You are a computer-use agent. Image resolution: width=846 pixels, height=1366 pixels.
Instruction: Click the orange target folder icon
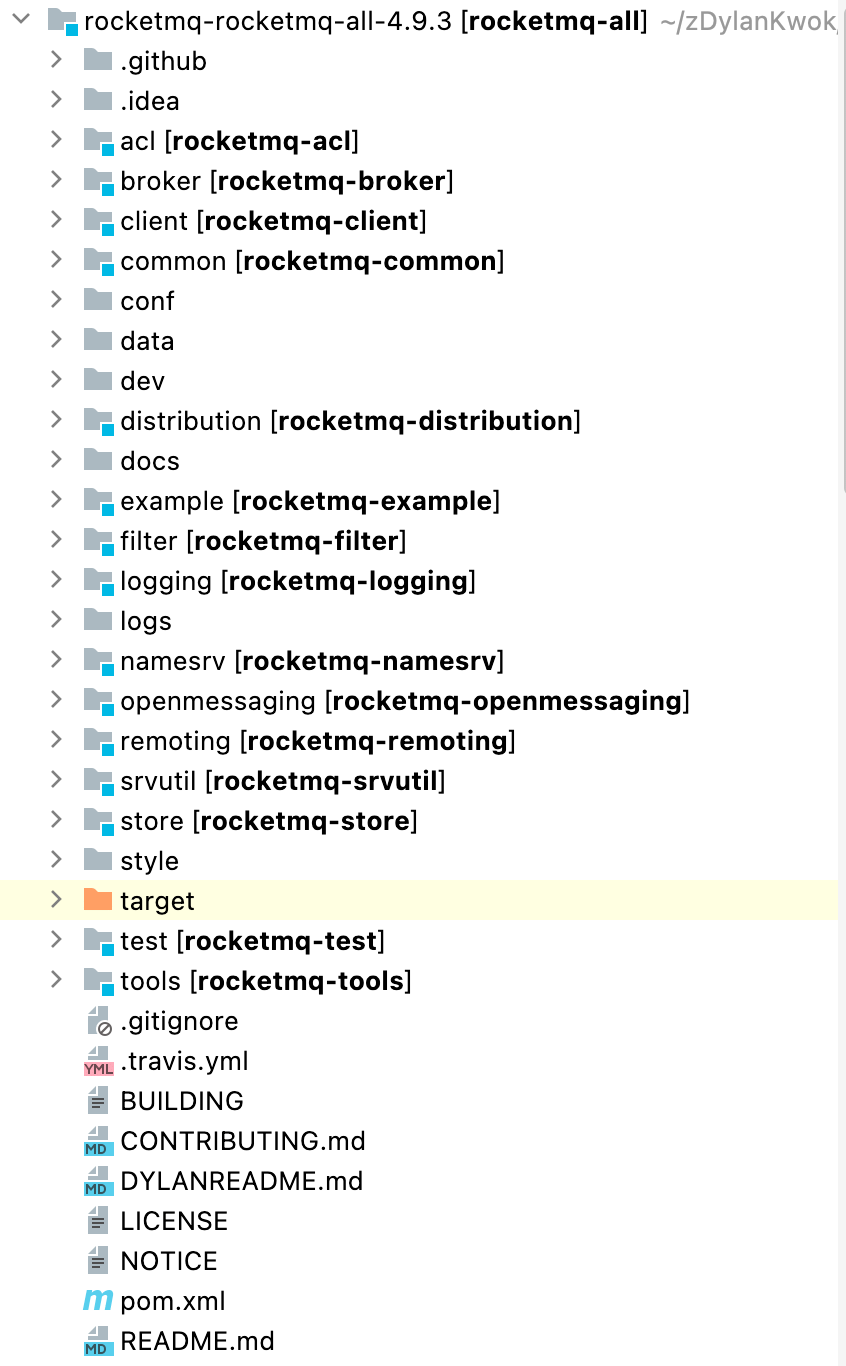coord(97,901)
